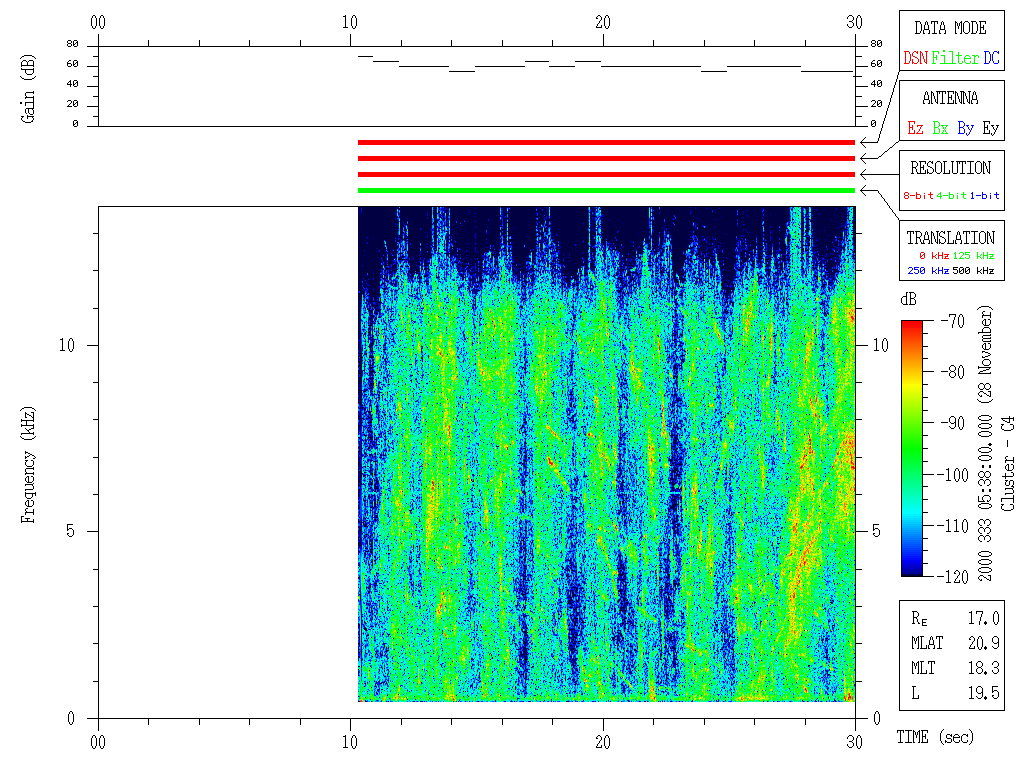
Task: Select the green Filter label in Data Mode
Action: (x=955, y=59)
